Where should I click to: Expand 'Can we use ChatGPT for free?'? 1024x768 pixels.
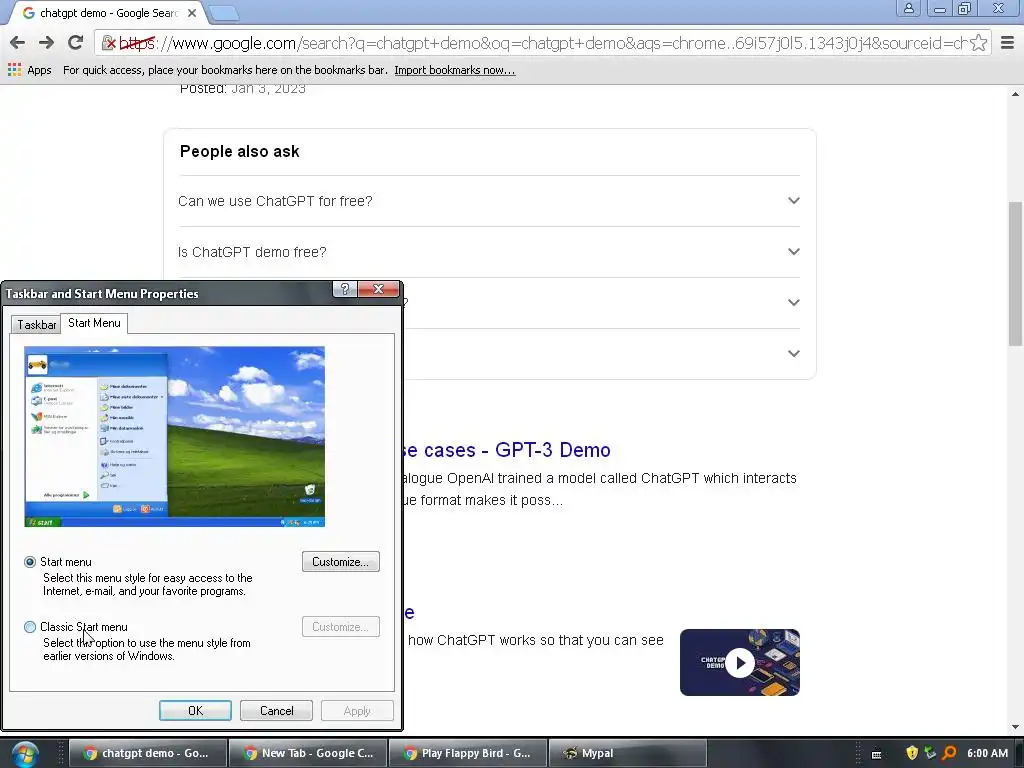coord(489,201)
